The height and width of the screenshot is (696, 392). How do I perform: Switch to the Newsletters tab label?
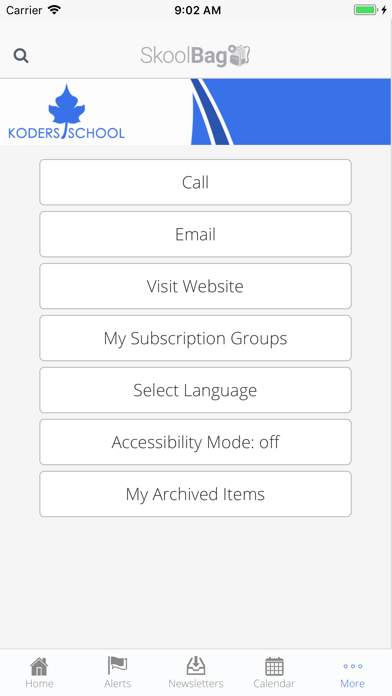(x=196, y=684)
